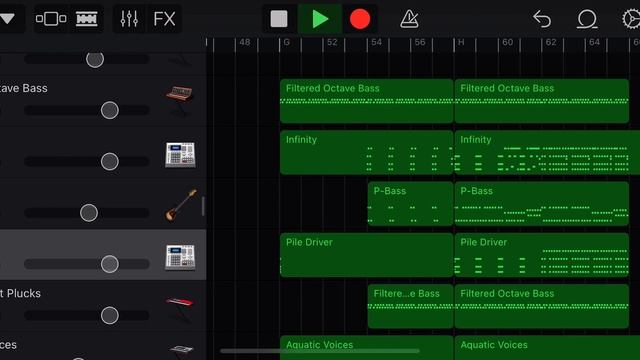Start recording with the red record button
This screenshot has width=640, height=360.
360,19
